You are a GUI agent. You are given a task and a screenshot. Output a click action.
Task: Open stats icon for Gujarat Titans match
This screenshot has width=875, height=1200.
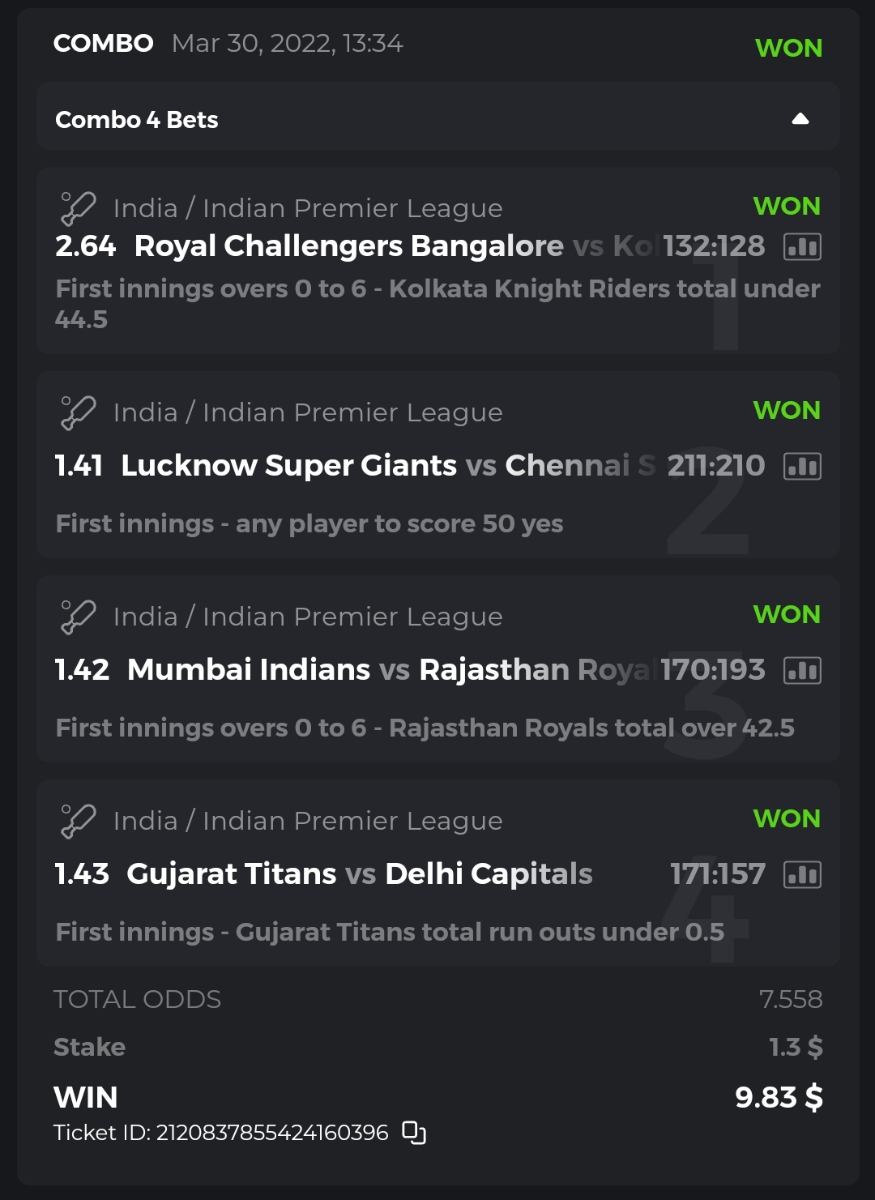pyautogui.click(x=802, y=874)
